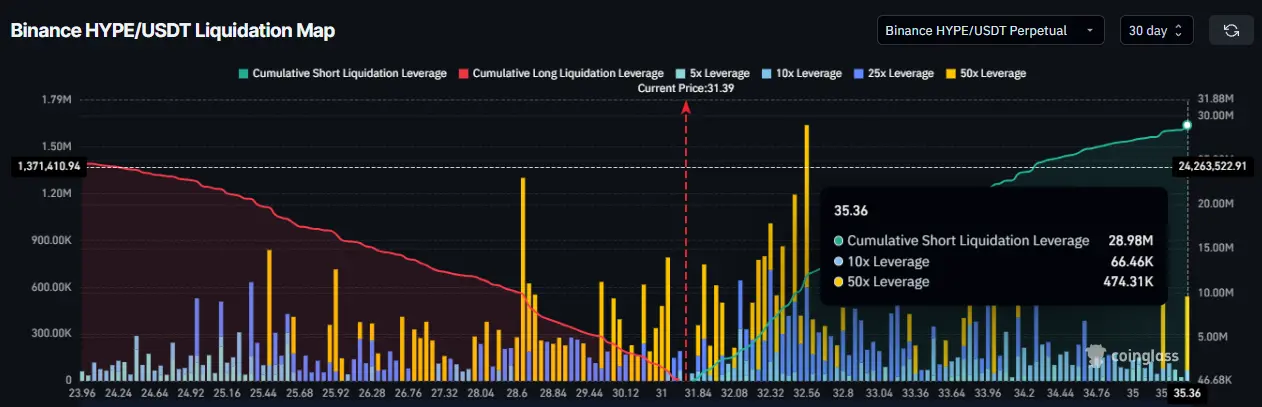Click the green Cumulative Short legend swatch
Image resolution: width=1262 pixels, height=407 pixels.
tap(242, 73)
